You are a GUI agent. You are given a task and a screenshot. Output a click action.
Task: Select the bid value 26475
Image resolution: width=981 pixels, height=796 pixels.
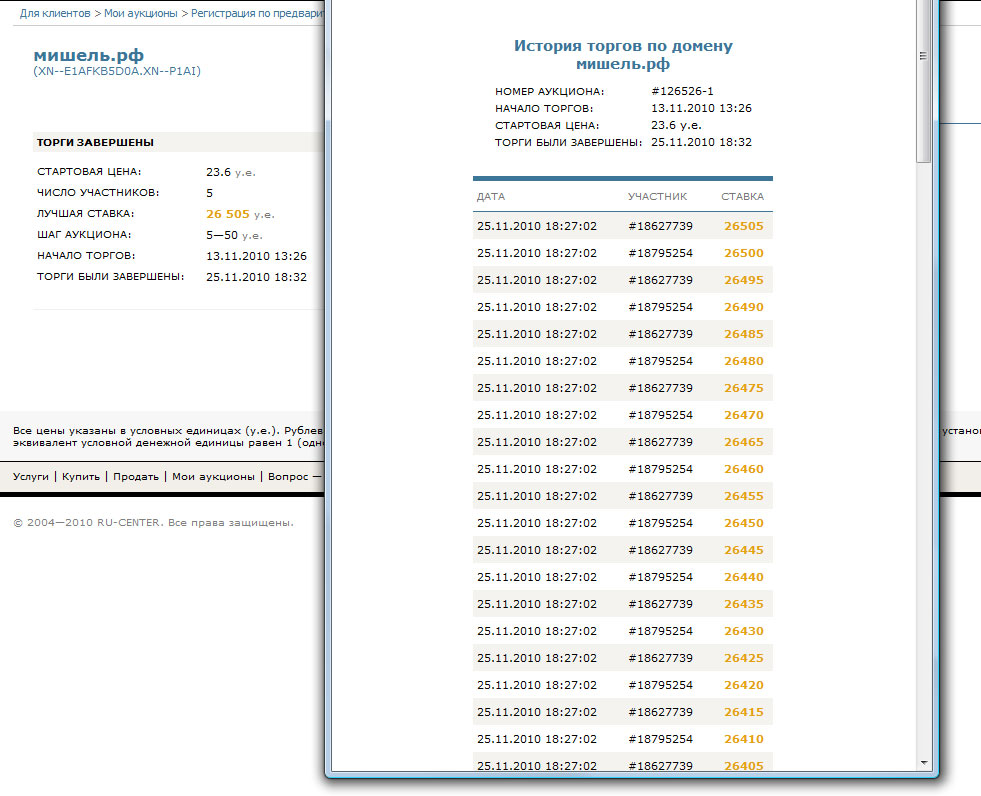tap(744, 388)
